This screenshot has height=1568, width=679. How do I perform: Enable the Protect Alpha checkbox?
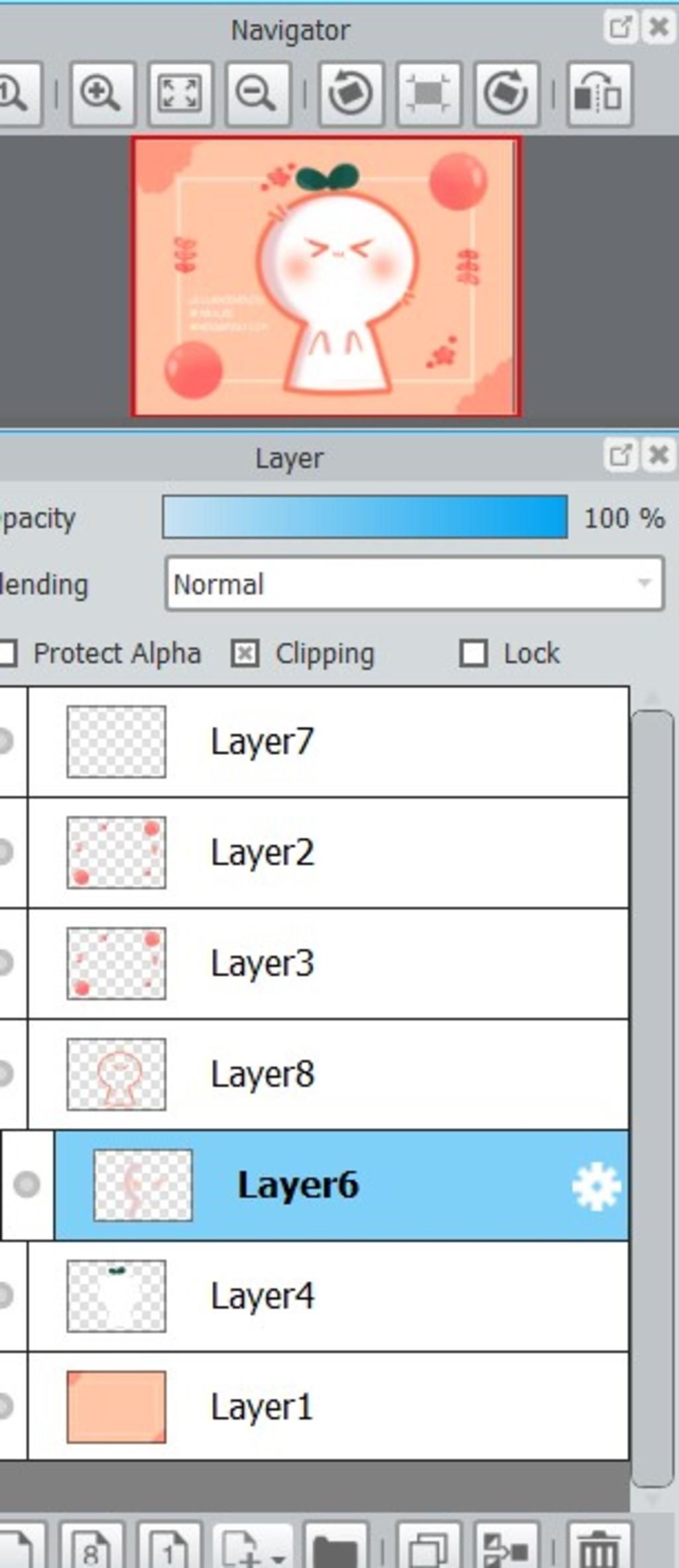[x=7, y=653]
